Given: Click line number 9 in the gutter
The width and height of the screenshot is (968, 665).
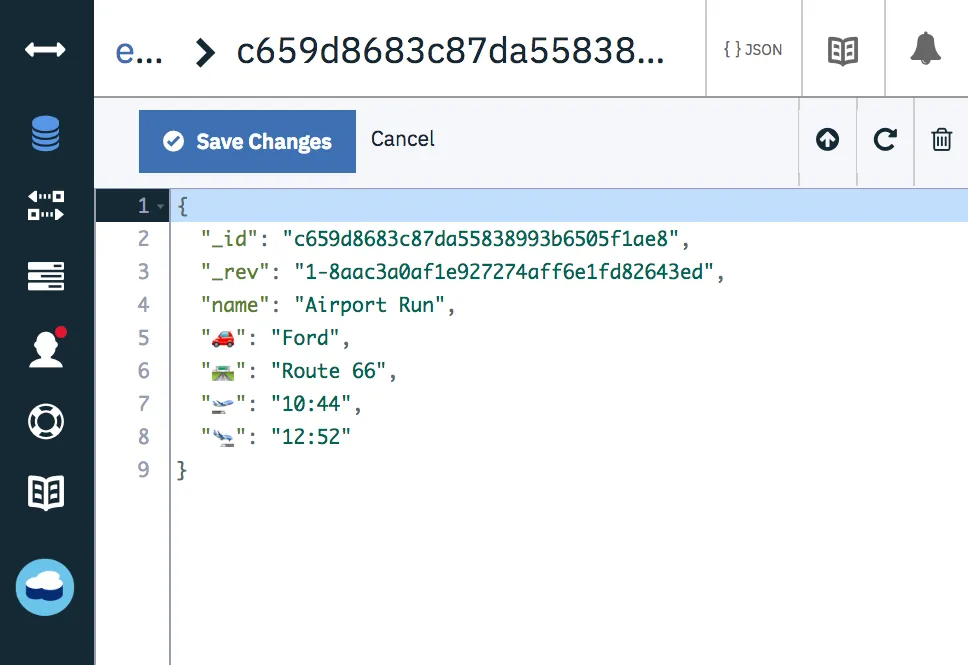Looking at the screenshot, I should click(143, 470).
